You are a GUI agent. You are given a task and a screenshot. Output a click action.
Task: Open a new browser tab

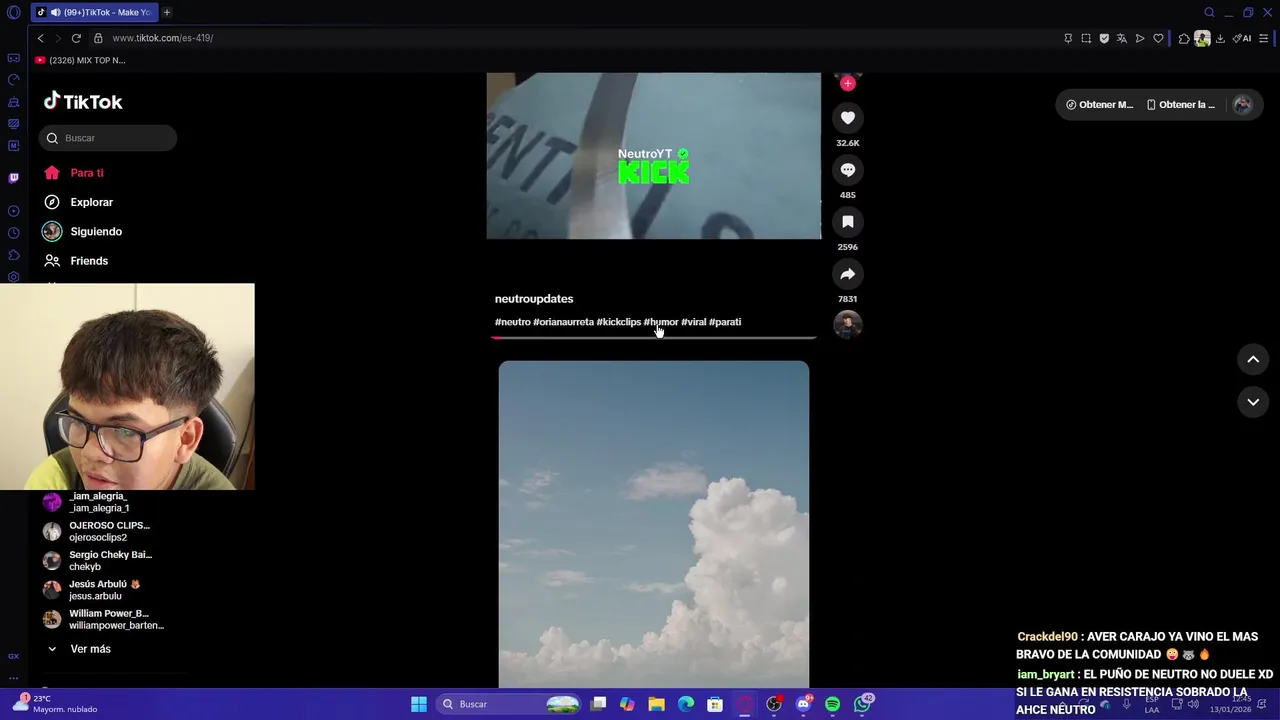tap(167, 12)
